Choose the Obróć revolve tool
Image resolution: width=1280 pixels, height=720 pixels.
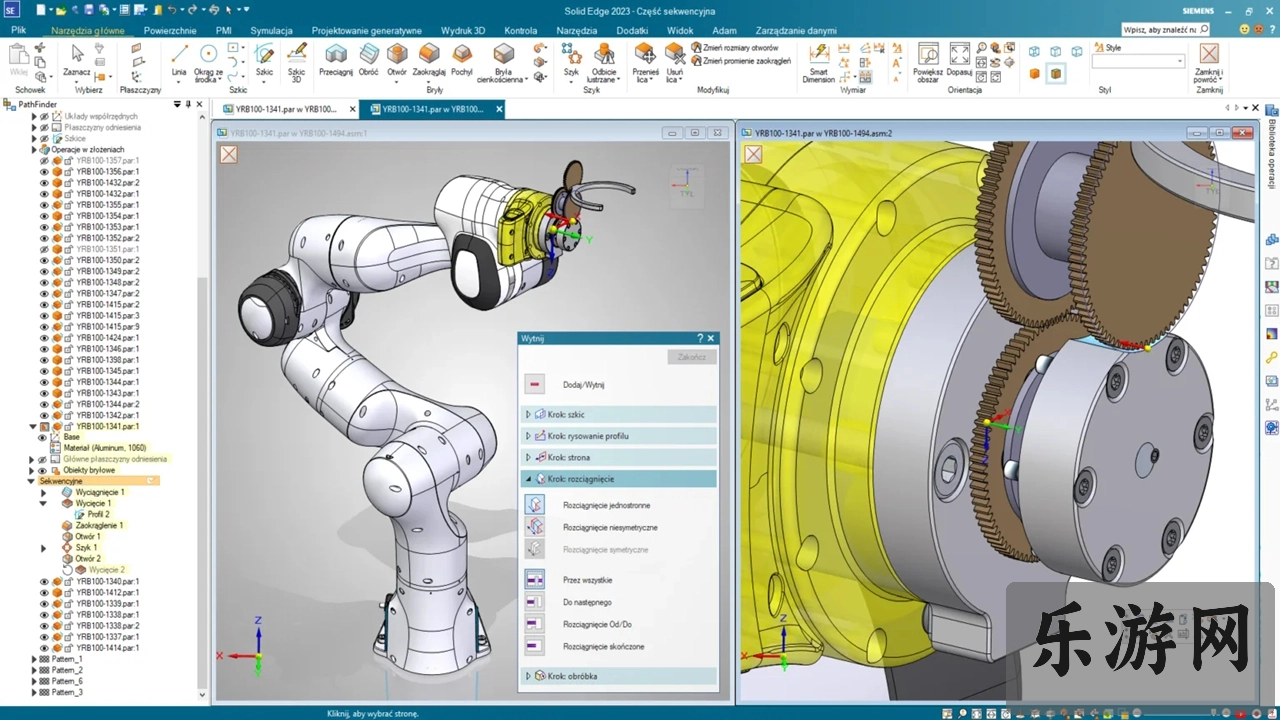click(369, 59)
